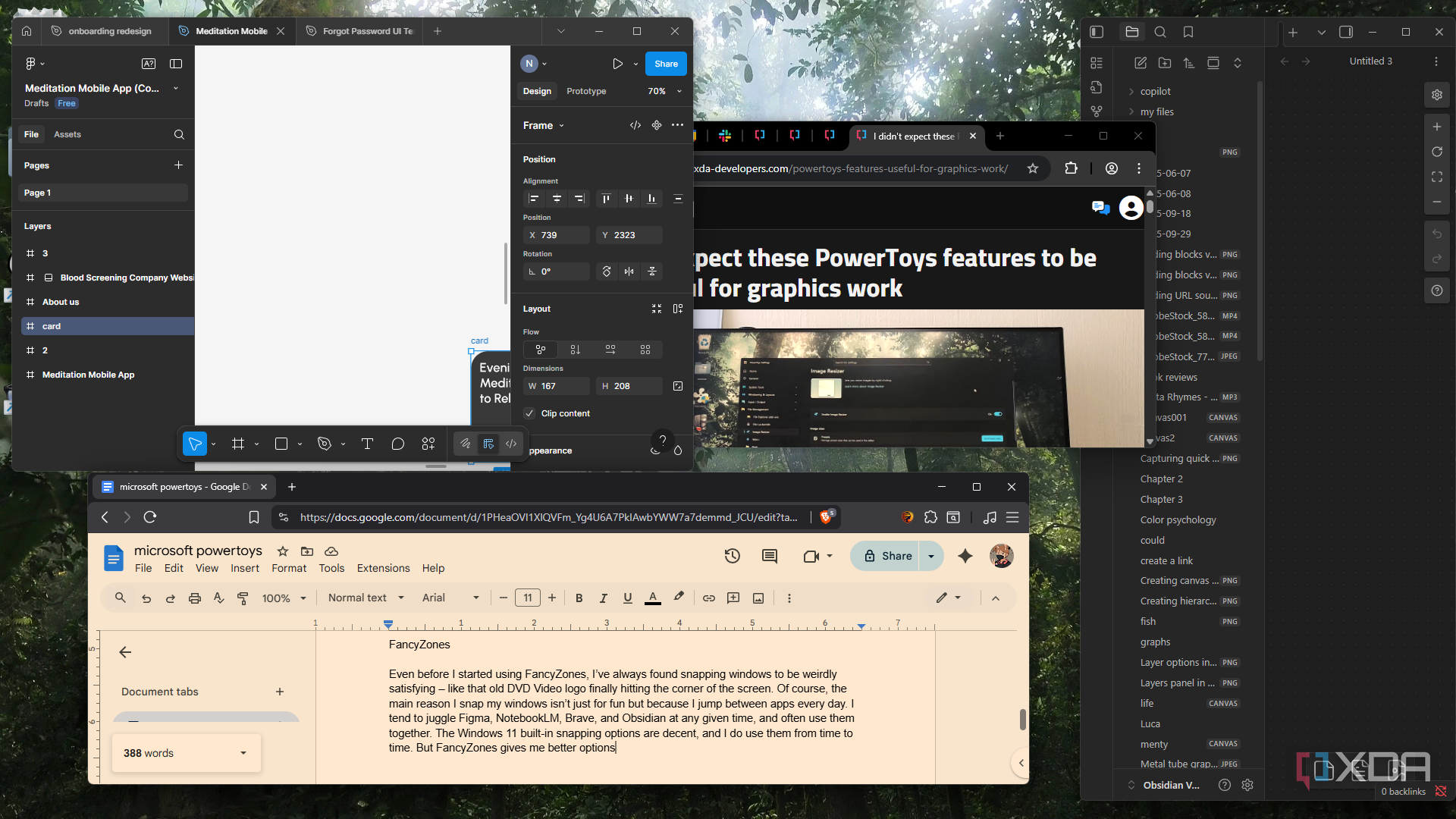Open Obsidian settings gear at bottom
1456x819 pixels.
pyautogui.click(x=1247, y=785)
